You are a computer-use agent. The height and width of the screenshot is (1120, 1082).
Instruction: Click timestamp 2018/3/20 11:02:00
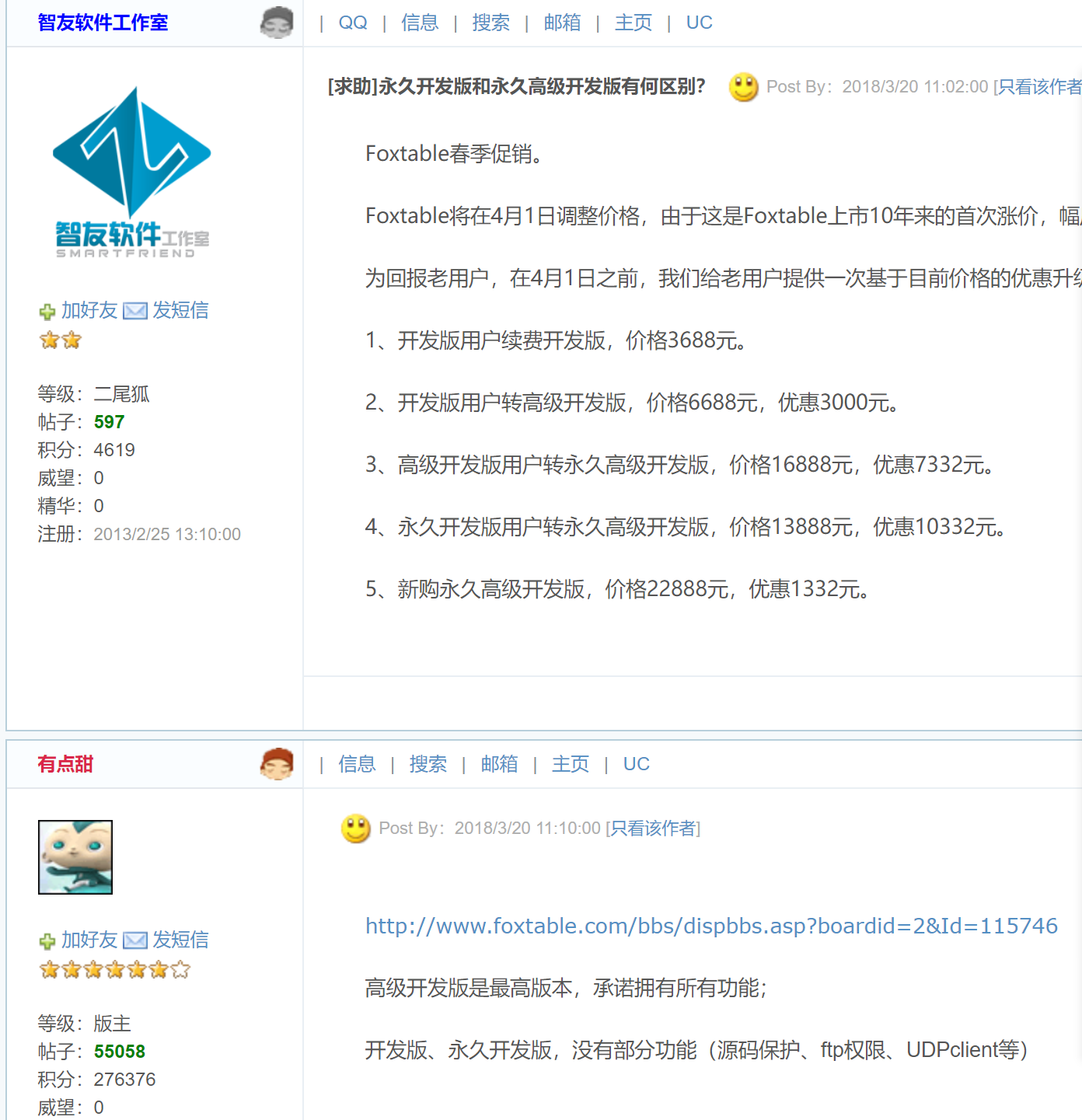coord(915,87)
